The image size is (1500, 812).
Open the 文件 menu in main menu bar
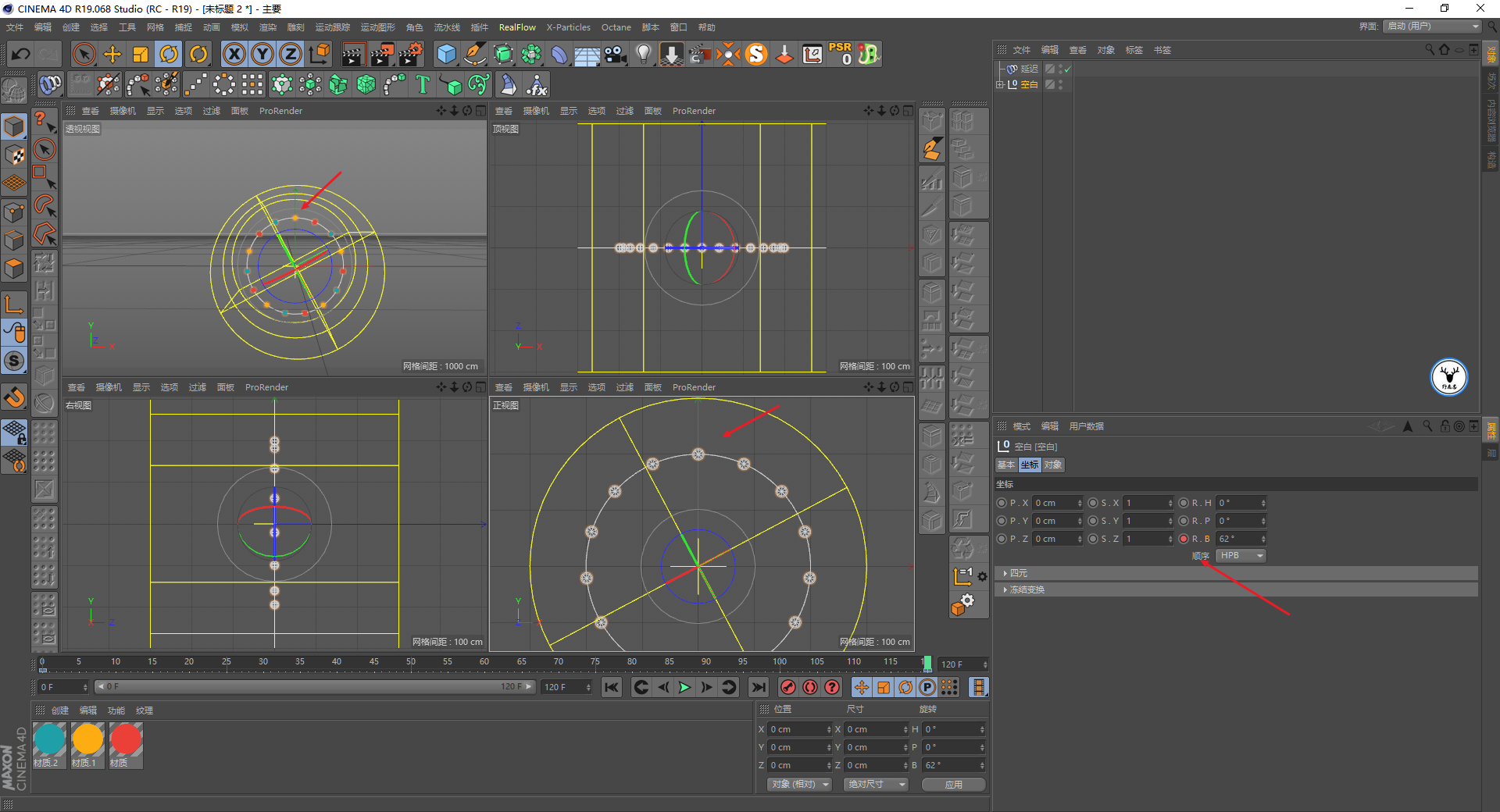coord(15,27)
